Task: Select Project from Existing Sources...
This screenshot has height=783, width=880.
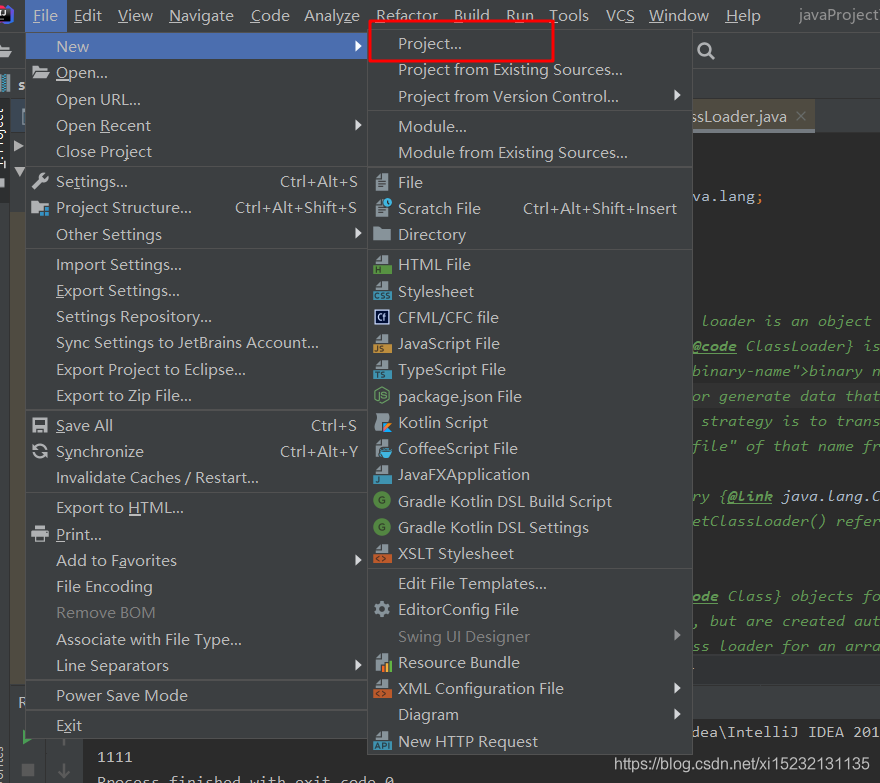Action: tap(530, 70)
